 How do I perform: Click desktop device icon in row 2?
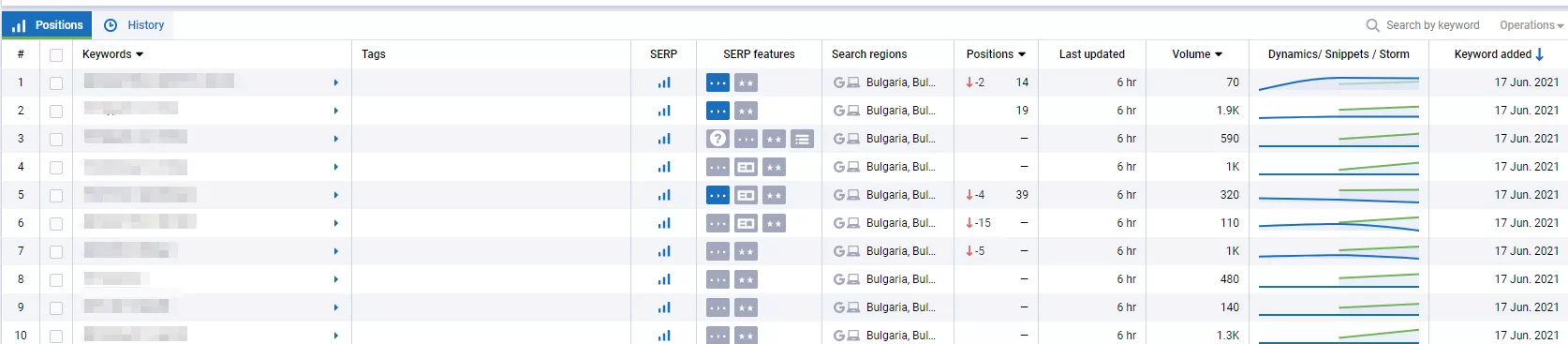coord(853,111)
